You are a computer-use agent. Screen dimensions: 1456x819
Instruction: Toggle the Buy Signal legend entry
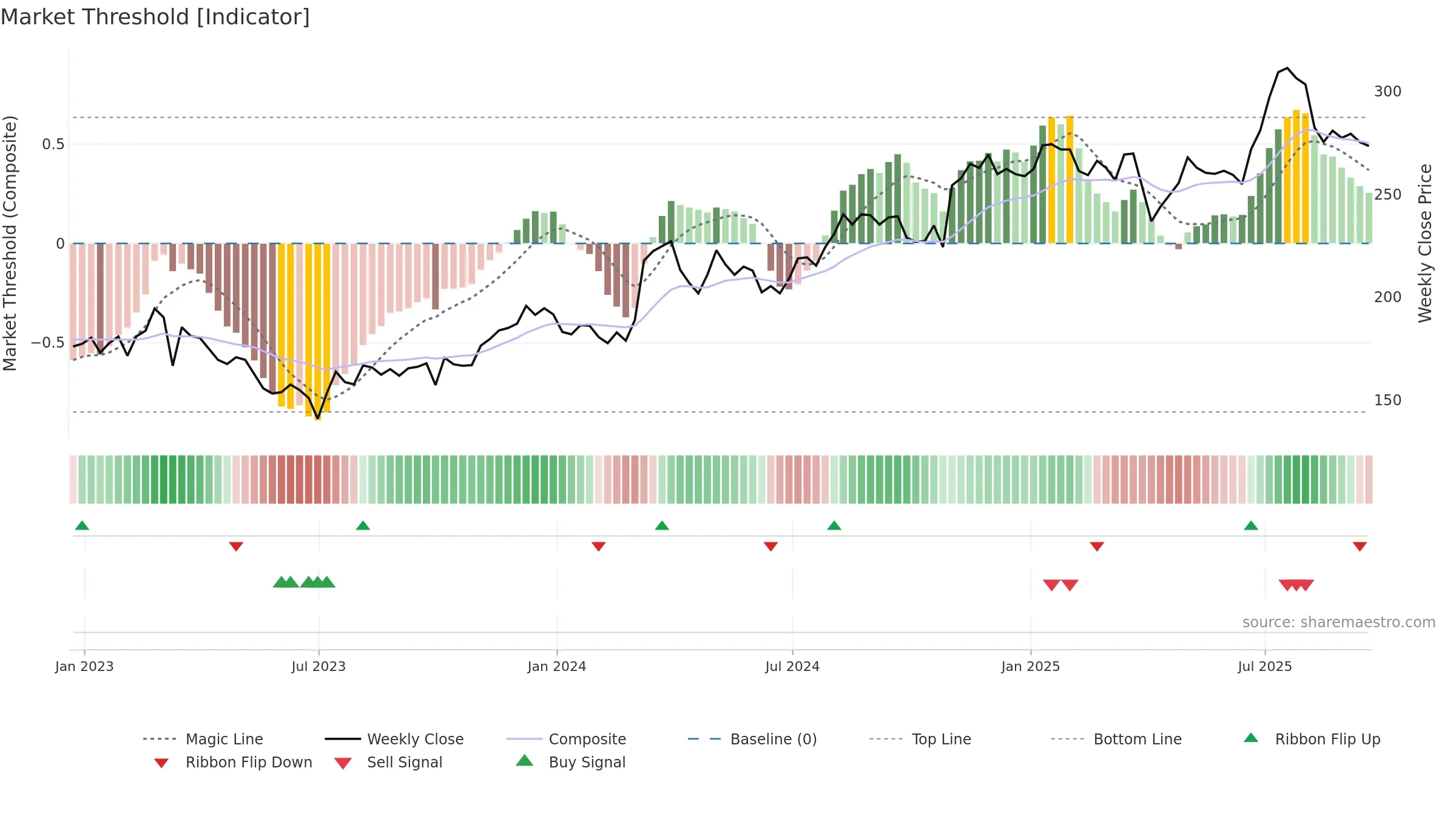[x=570, y=762]
